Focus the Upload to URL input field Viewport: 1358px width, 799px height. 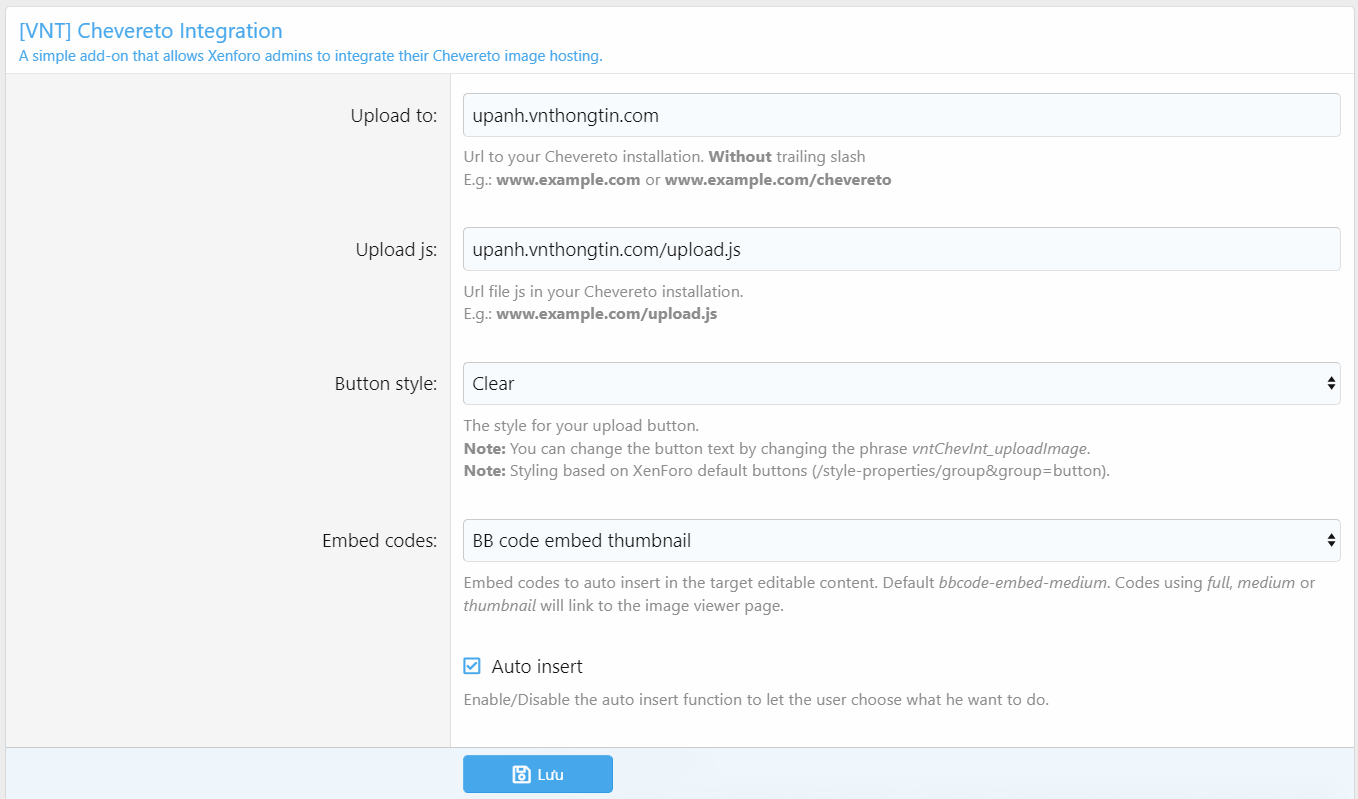tap(900, 115)
